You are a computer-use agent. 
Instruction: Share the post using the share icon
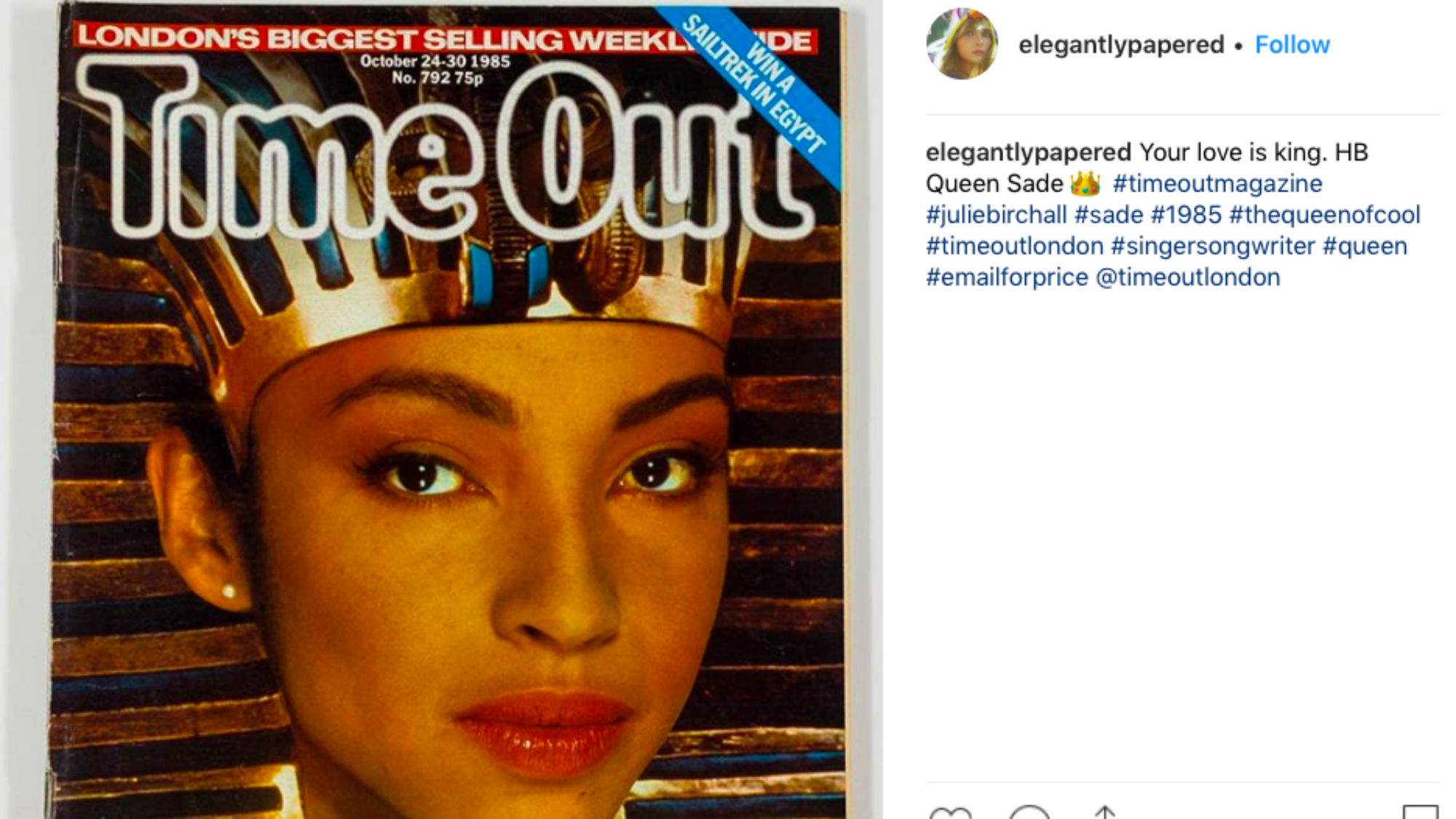[x=1105, y=812]
